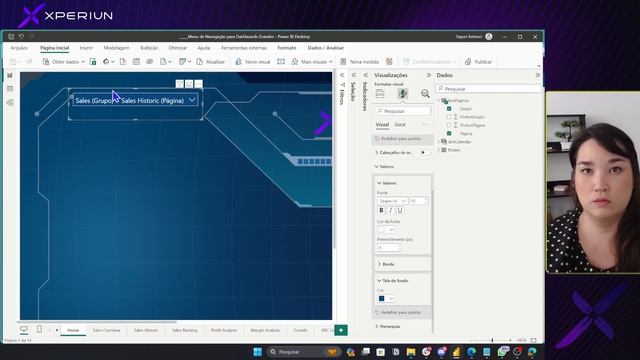Switch to the Modelagem ribbon tab
Image resolution: width=640 pixels, height=360 pixels.
[116, 48]
